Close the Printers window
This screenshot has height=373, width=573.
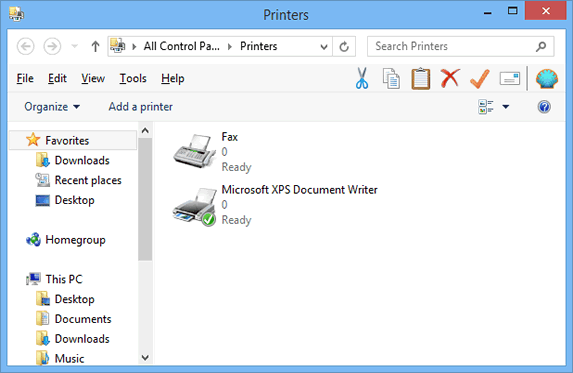click(546, 11)
